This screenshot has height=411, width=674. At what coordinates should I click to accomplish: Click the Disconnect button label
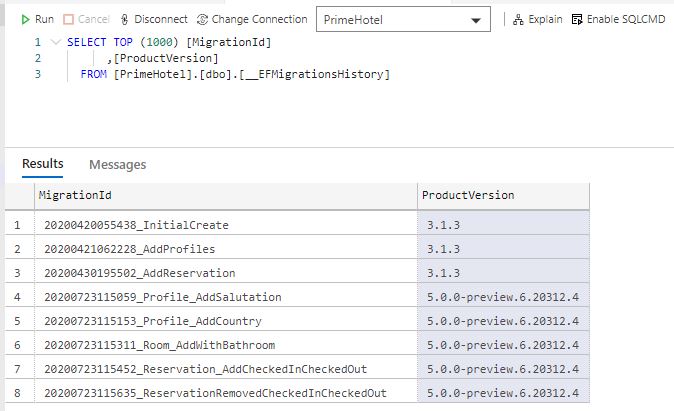pos(161,19)
